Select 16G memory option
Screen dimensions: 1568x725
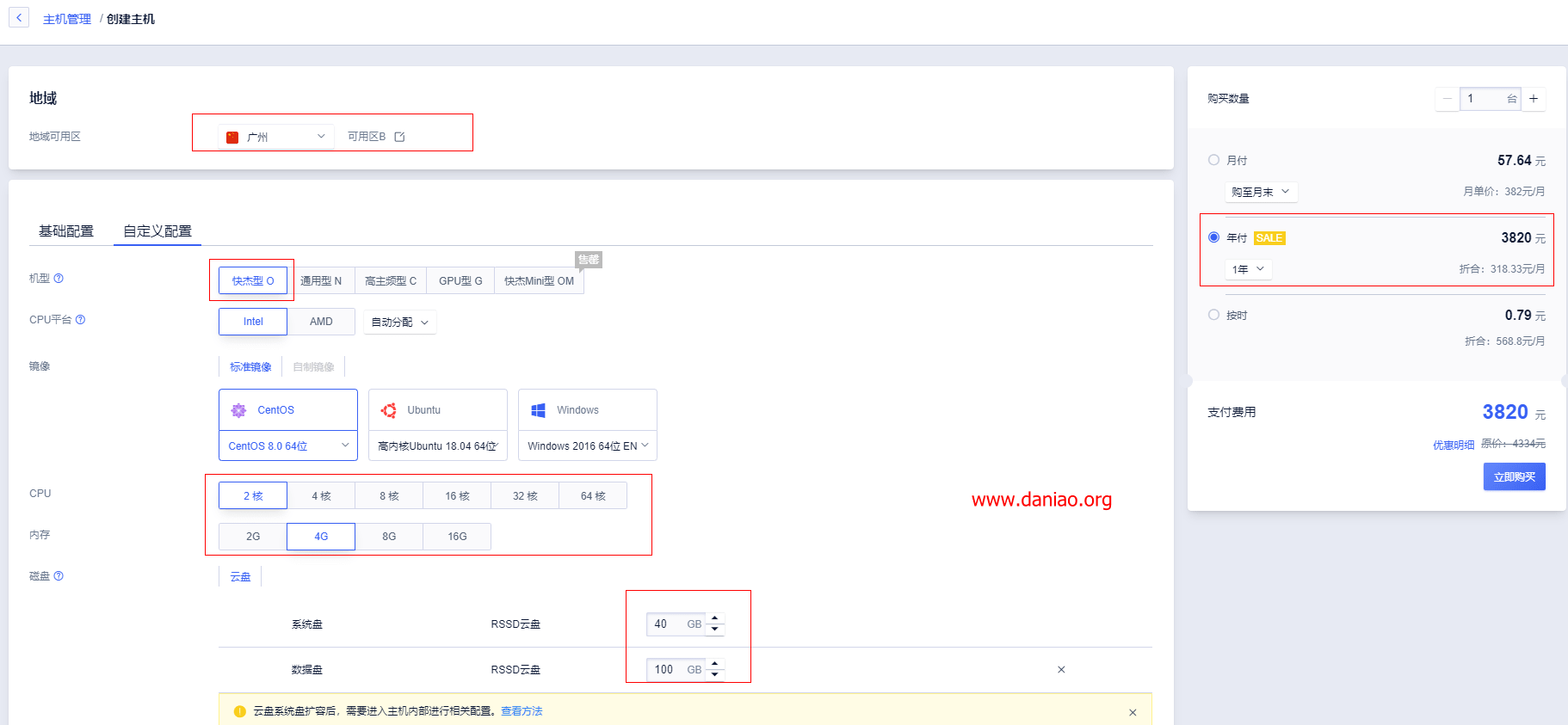(x=457, y=537)
